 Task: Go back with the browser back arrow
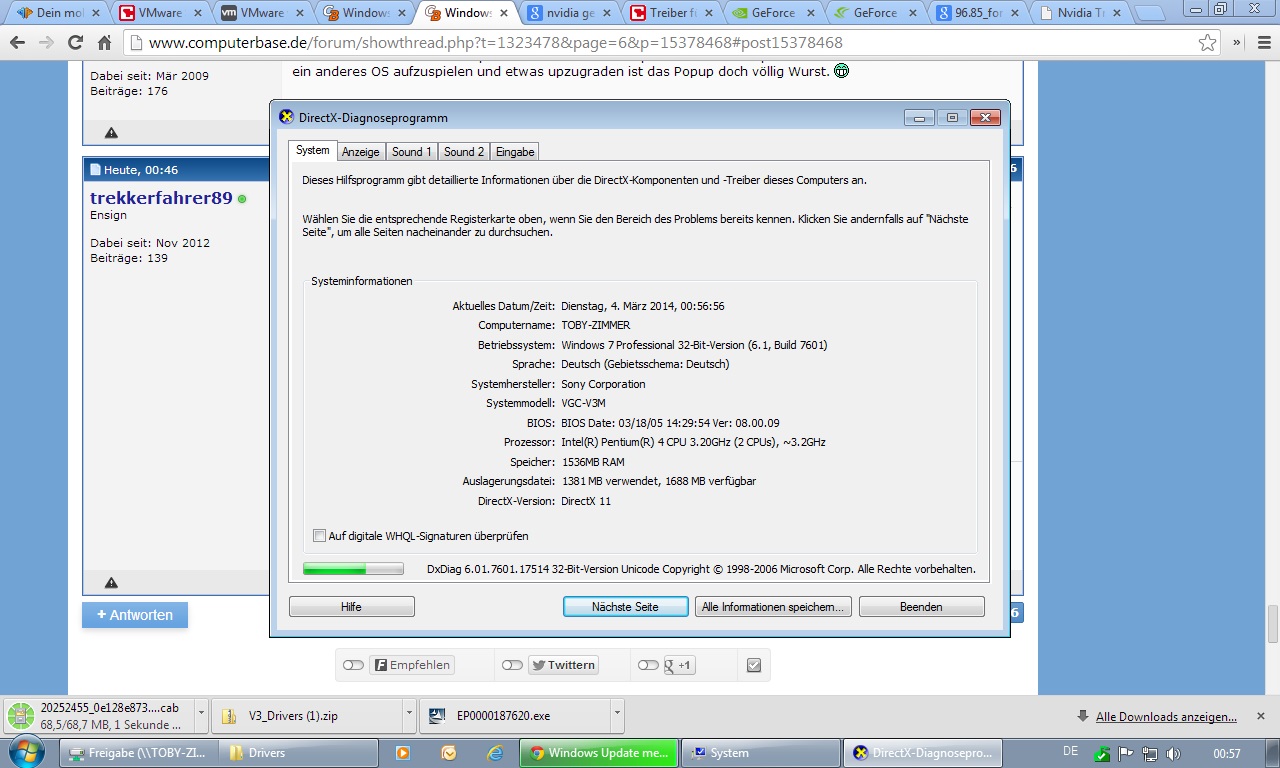pyautogui.click(x=17, y=43)
